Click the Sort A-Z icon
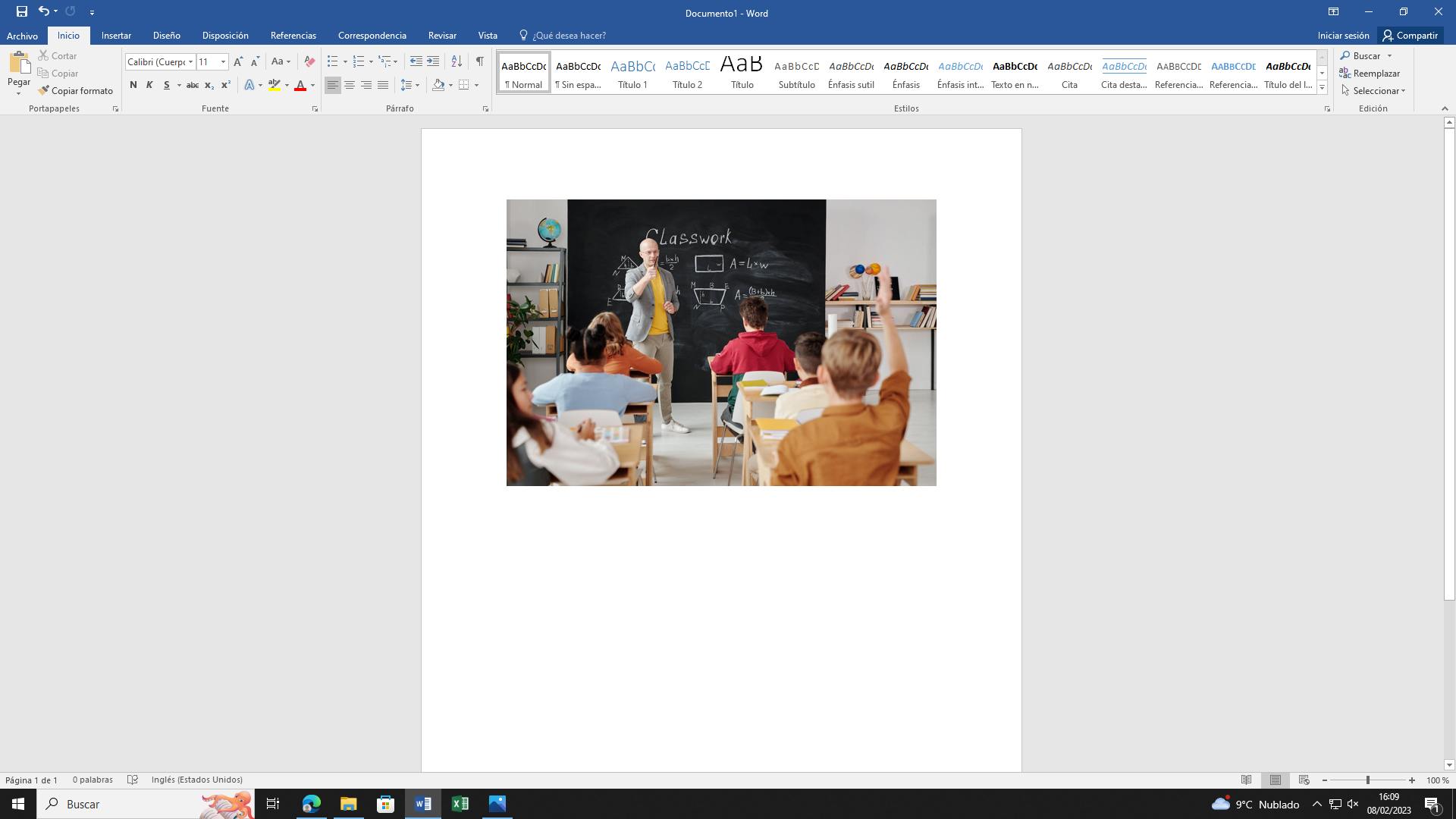This screenshot has width=1456, height=819. (x=457, y=61)
